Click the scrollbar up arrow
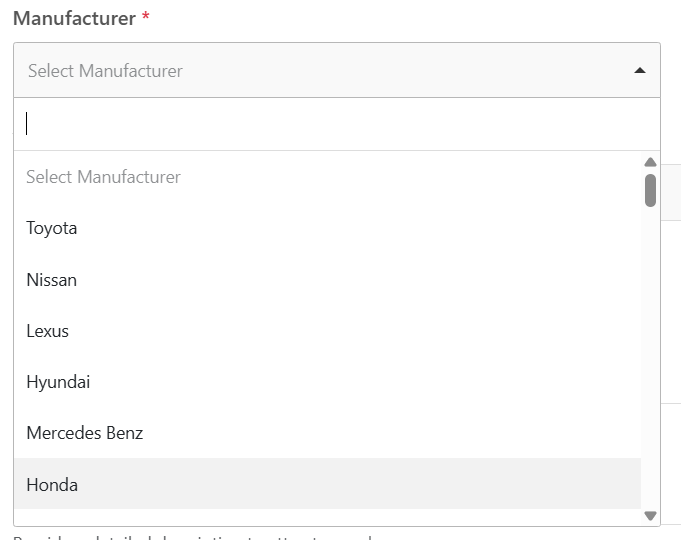 point(650,162)
